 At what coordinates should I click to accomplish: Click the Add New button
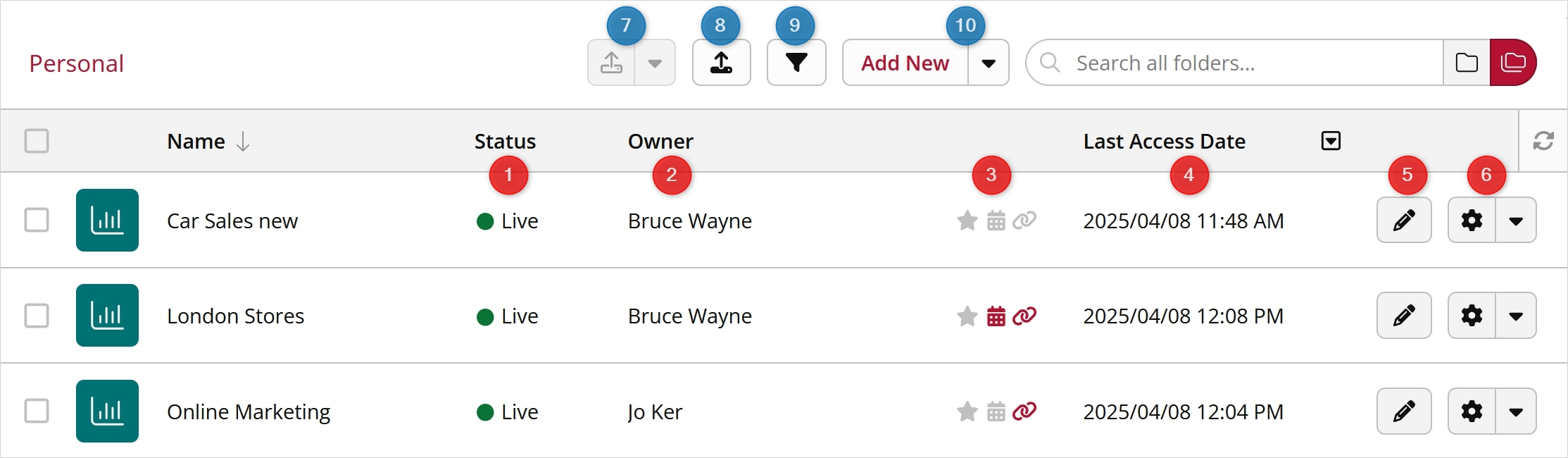coord(905,63)
